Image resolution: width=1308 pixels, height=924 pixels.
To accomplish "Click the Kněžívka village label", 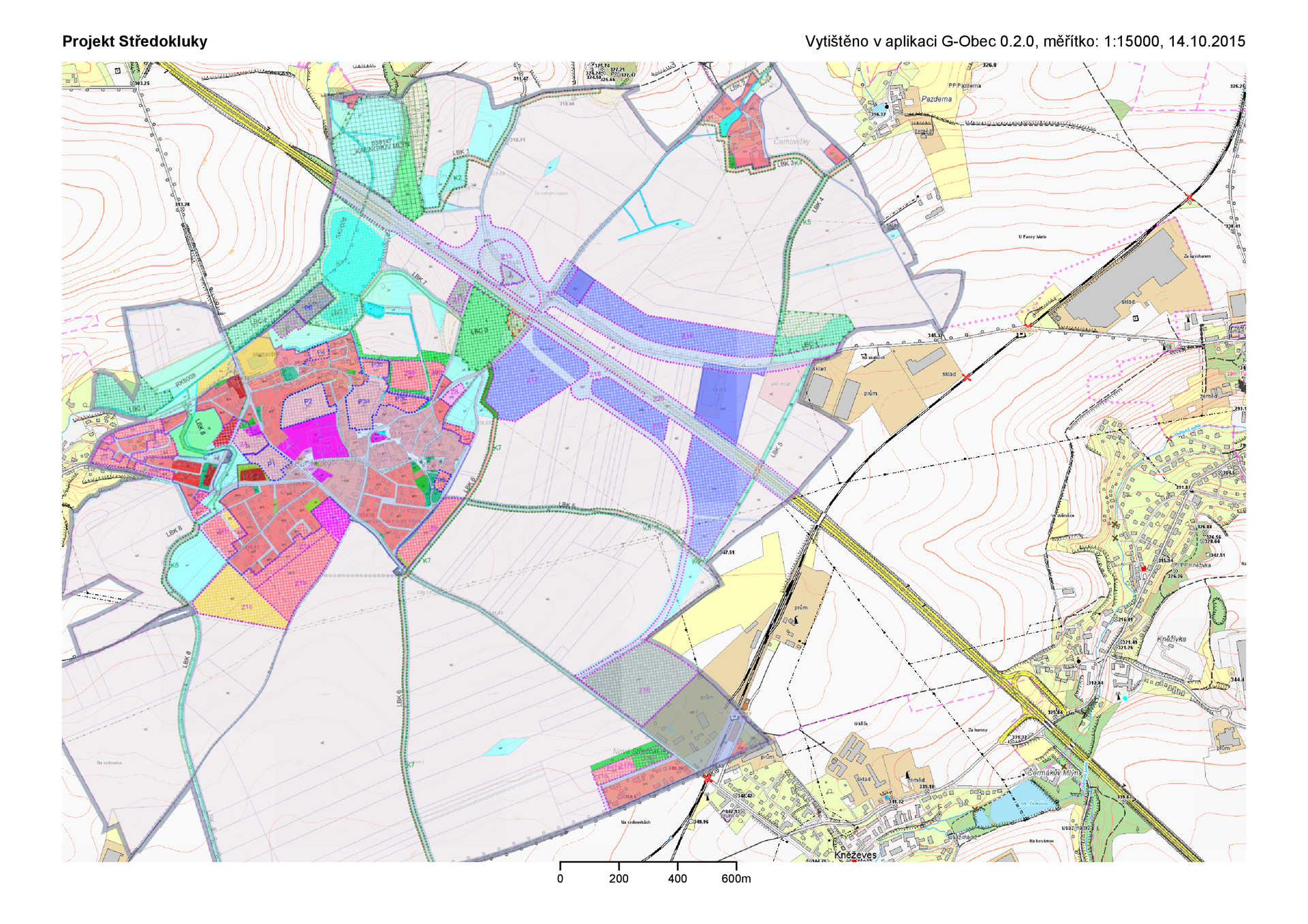I will click(x=1171, y=639).
